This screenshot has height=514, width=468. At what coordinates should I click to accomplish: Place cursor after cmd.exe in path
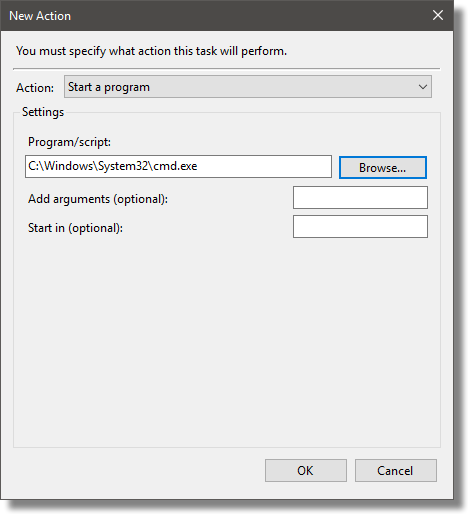199,166
